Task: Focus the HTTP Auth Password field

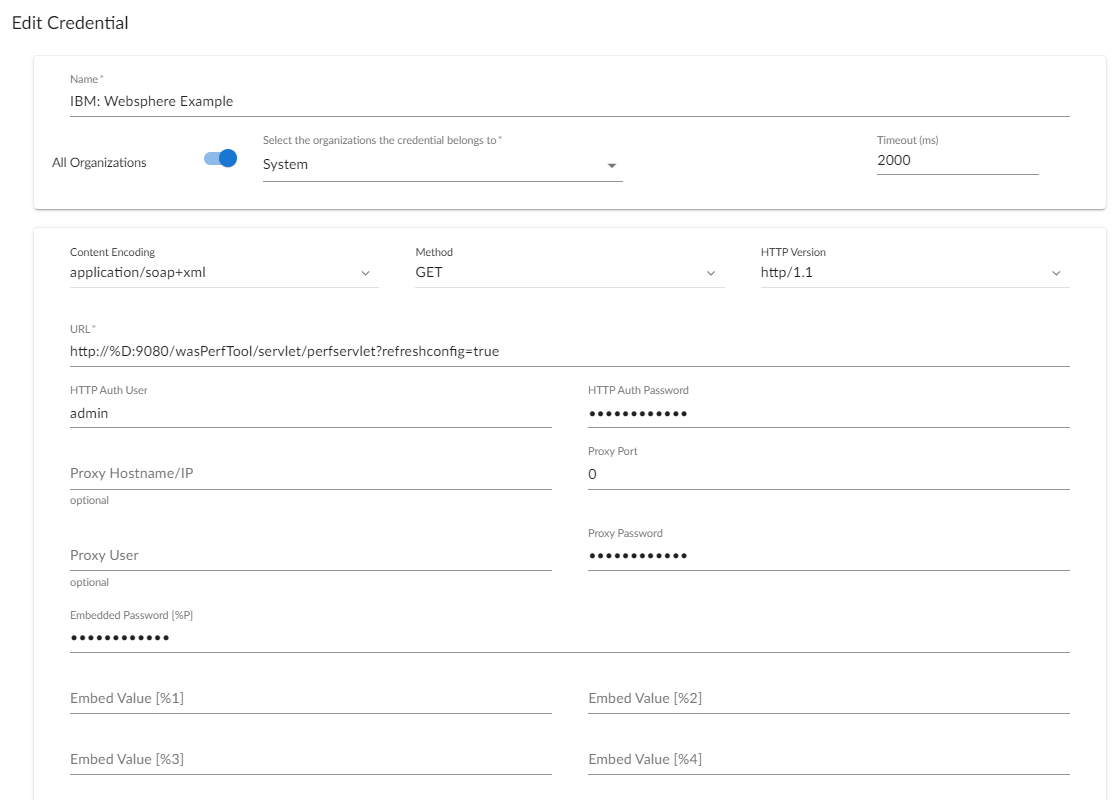Action: click(829, 414)
